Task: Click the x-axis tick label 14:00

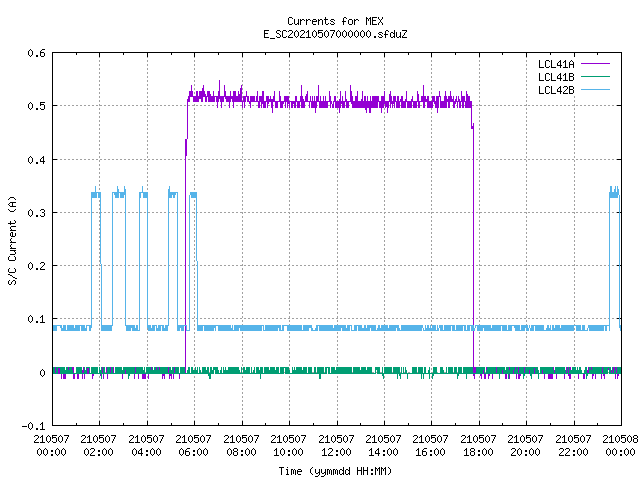Action: point(383,452)
